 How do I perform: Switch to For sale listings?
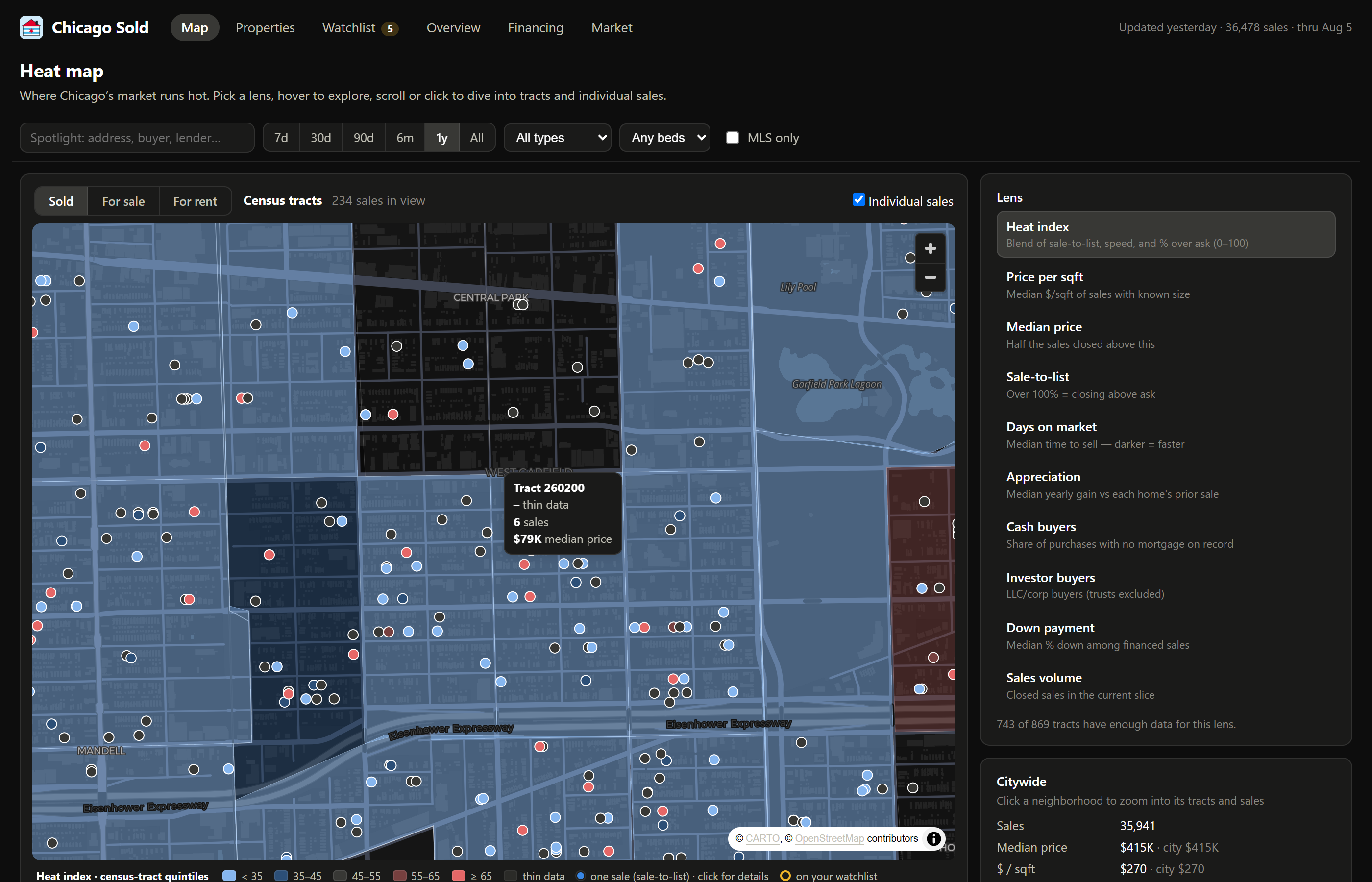tap(123, 201)
